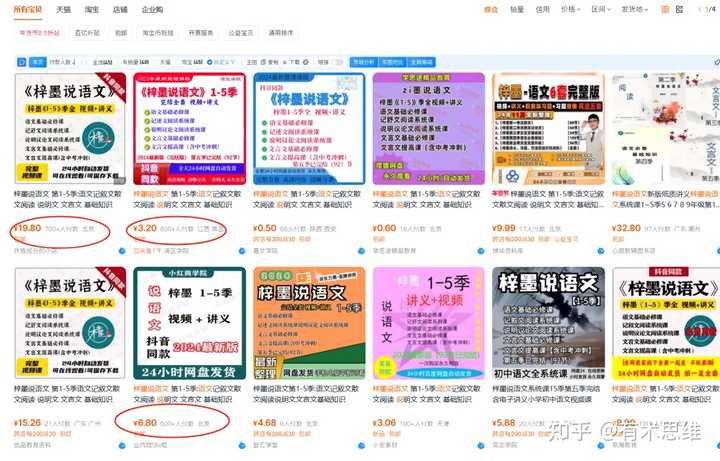Switch to the 天猫 tab
This screenshot has height=461, width=720.
(x=63, y=9)
